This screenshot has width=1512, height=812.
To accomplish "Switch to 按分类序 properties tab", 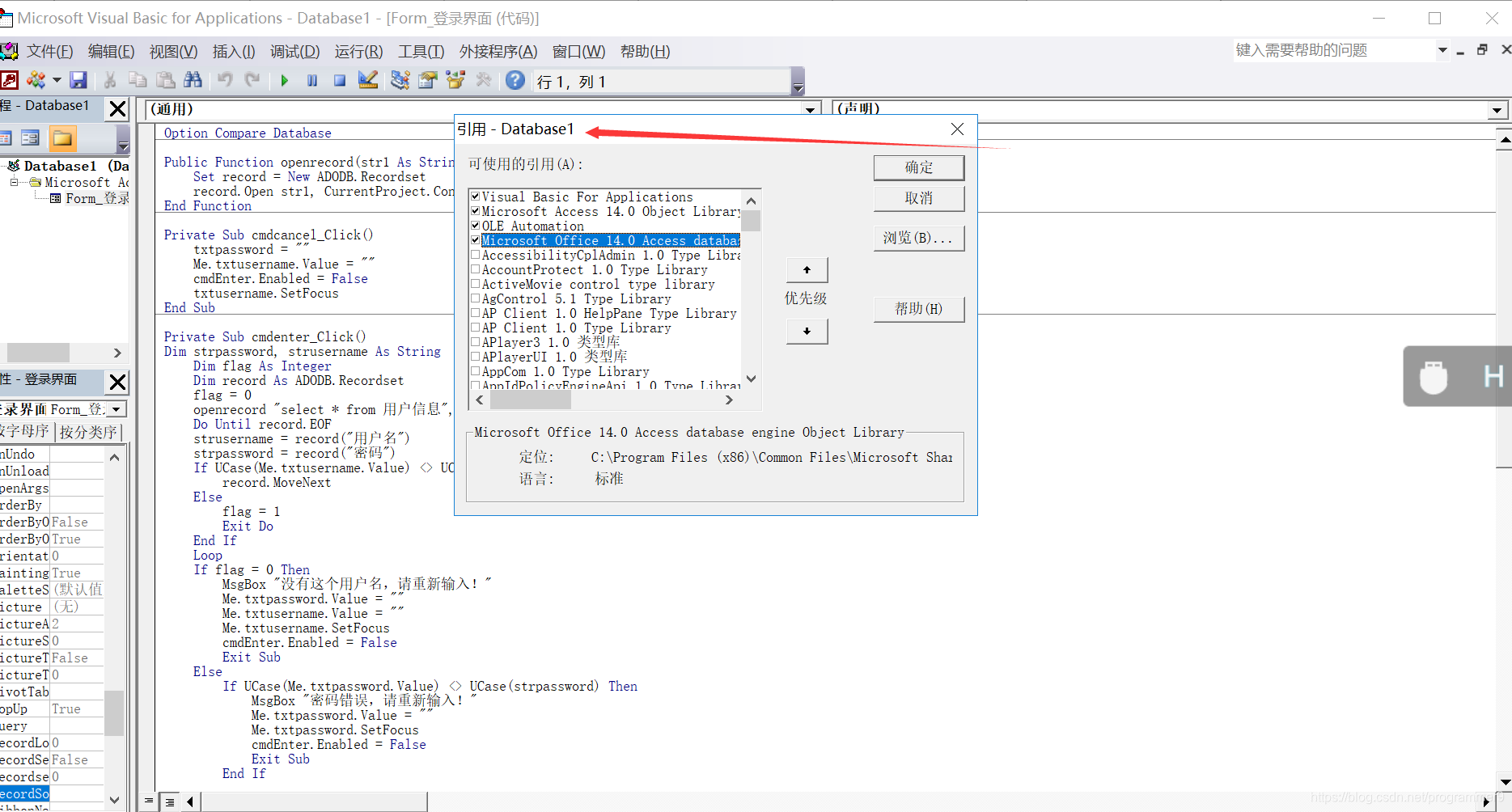I will pyautogui.click(x=88, y=432).
